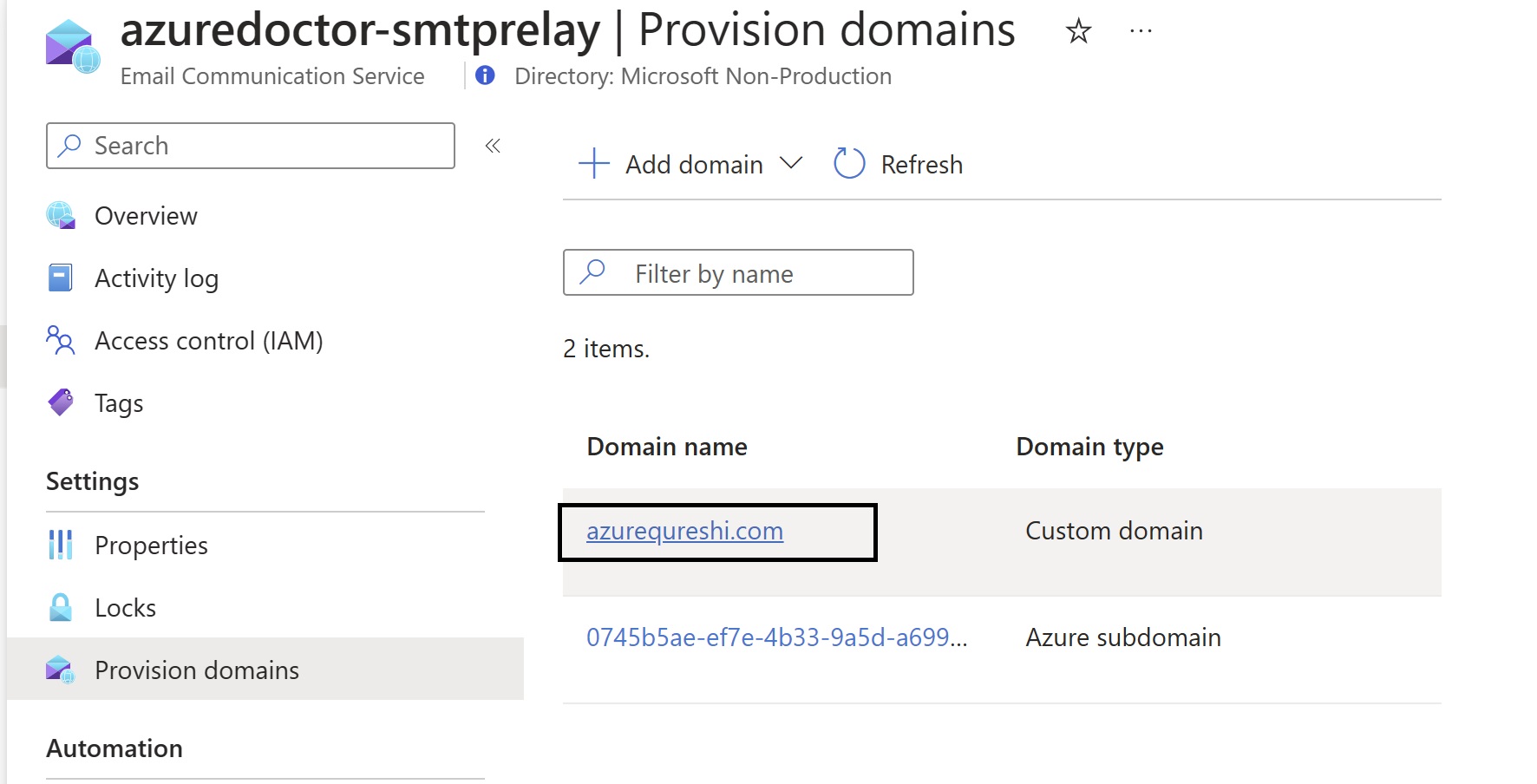Click the Settings section heading
This screenshot has width=1537, height=784.
(x=93, y=481)
